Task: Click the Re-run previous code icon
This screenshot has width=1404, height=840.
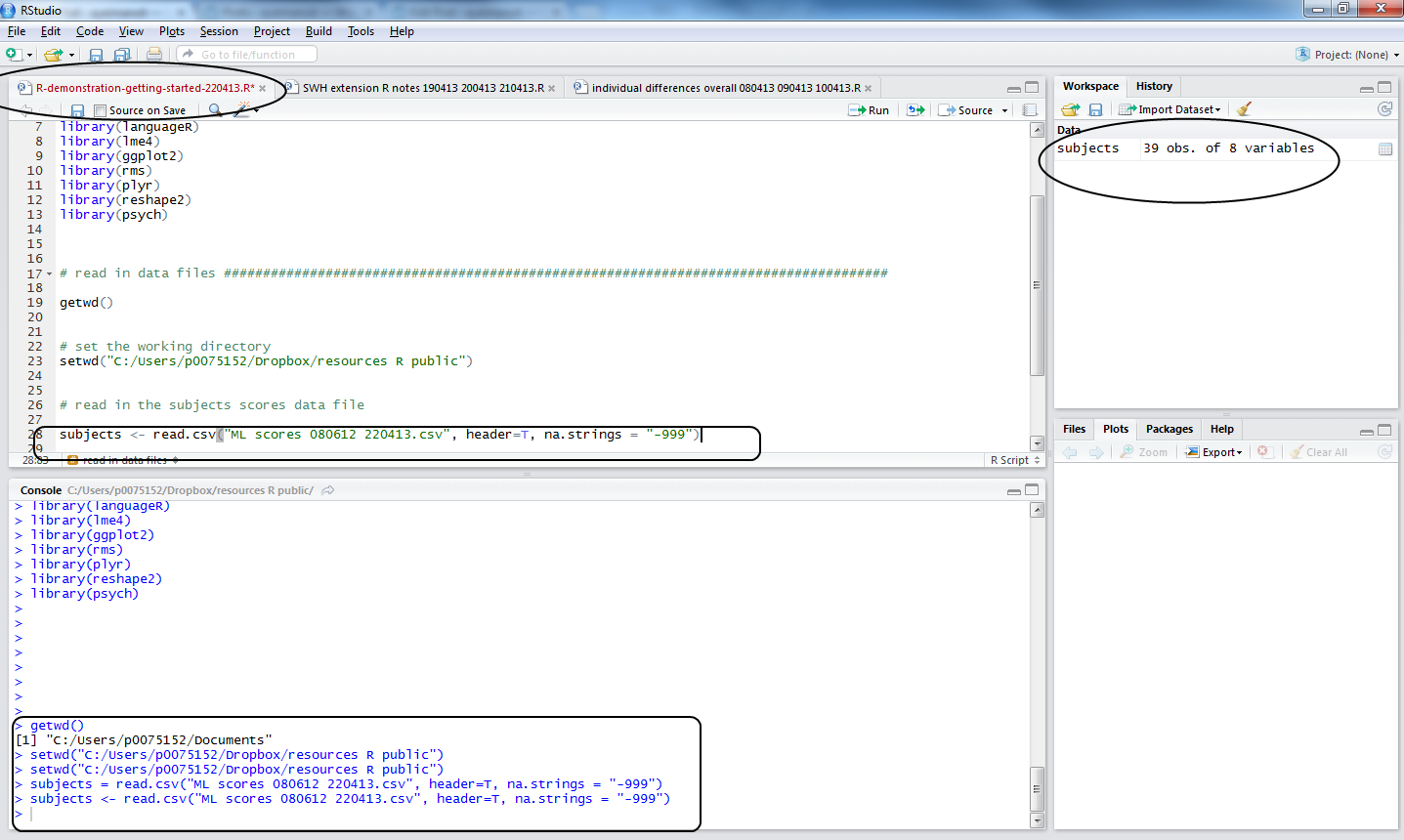Action: (x=915, y=110)
